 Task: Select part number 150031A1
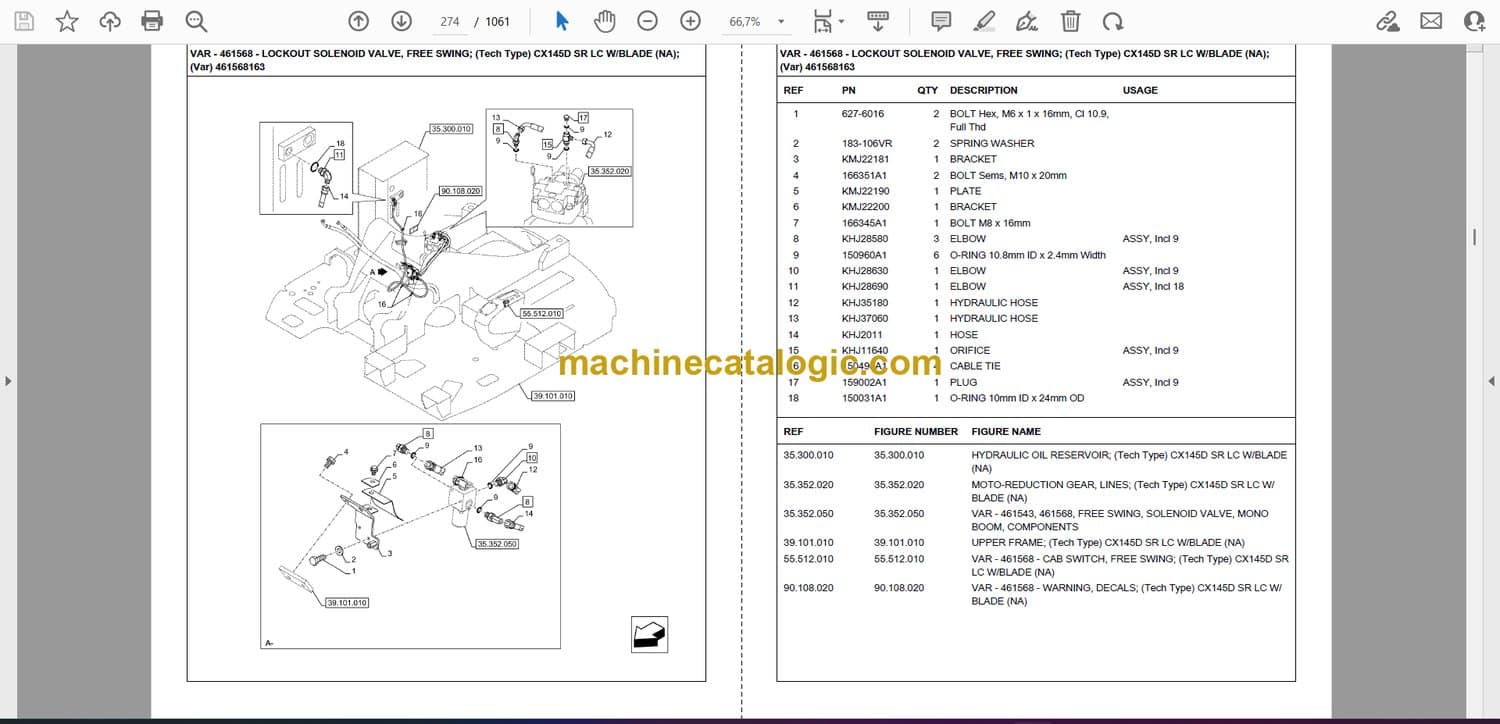(x=864, y=398)
